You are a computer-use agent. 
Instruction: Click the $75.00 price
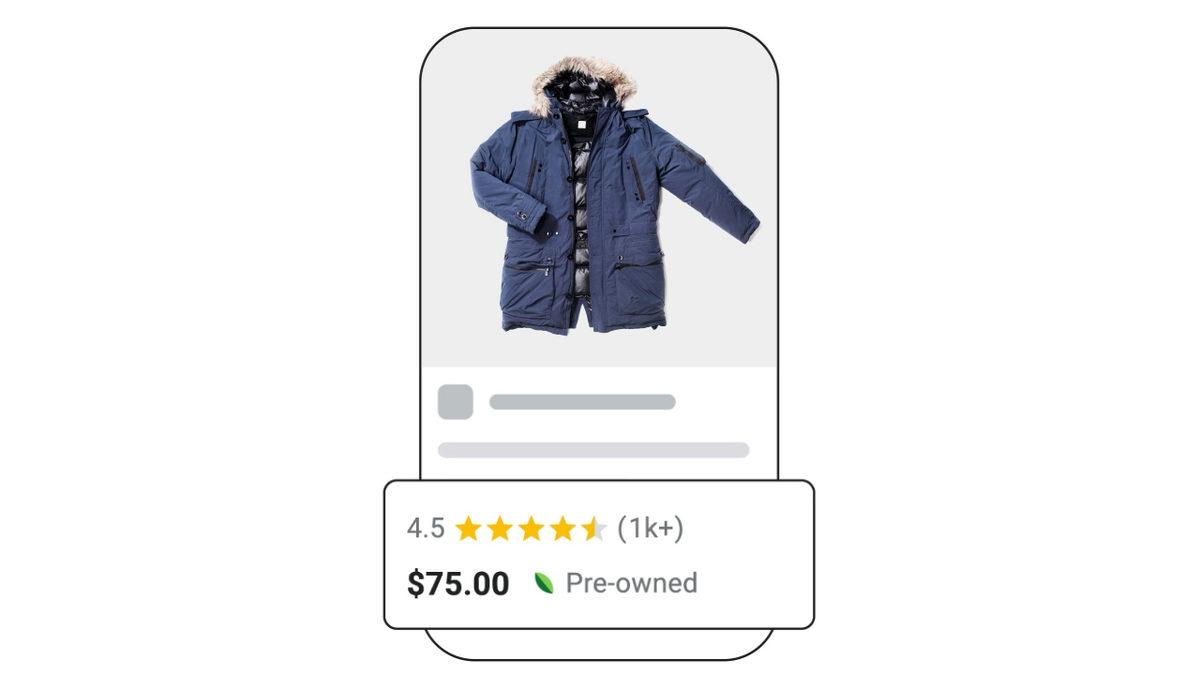coord(458,584)
